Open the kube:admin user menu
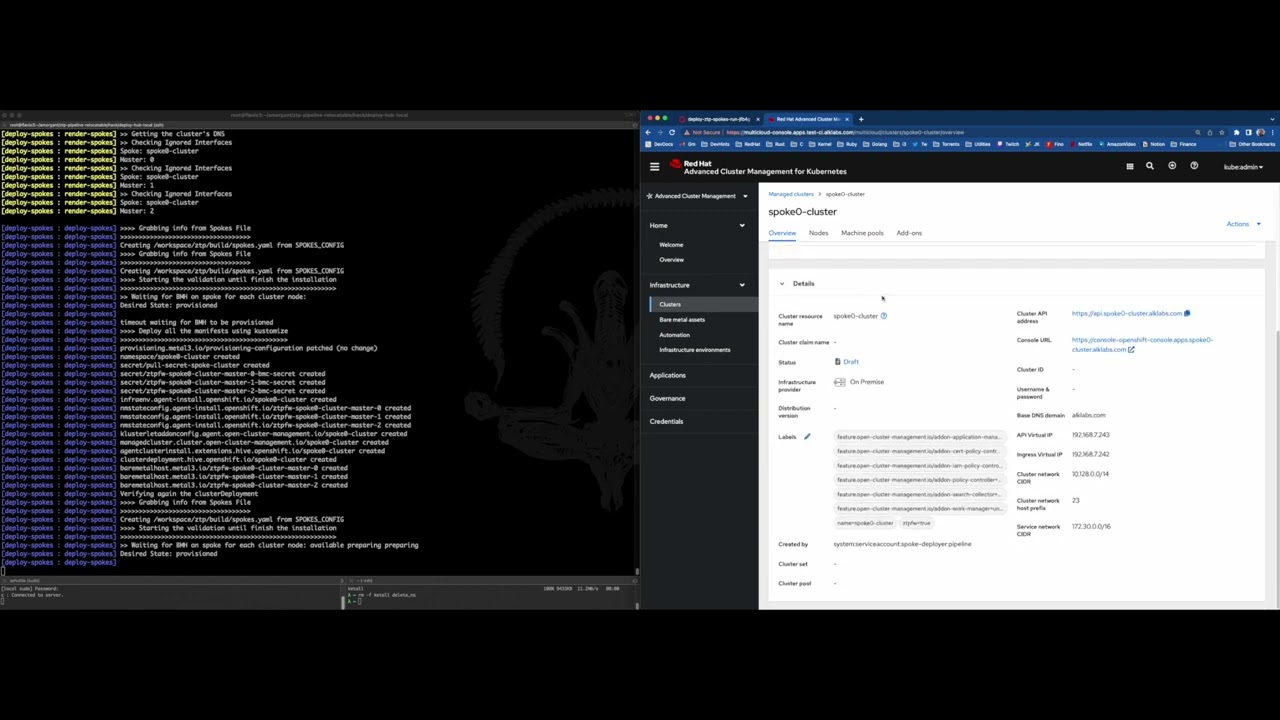This screenshot has height=720, width=1280. pos(1243,167)
